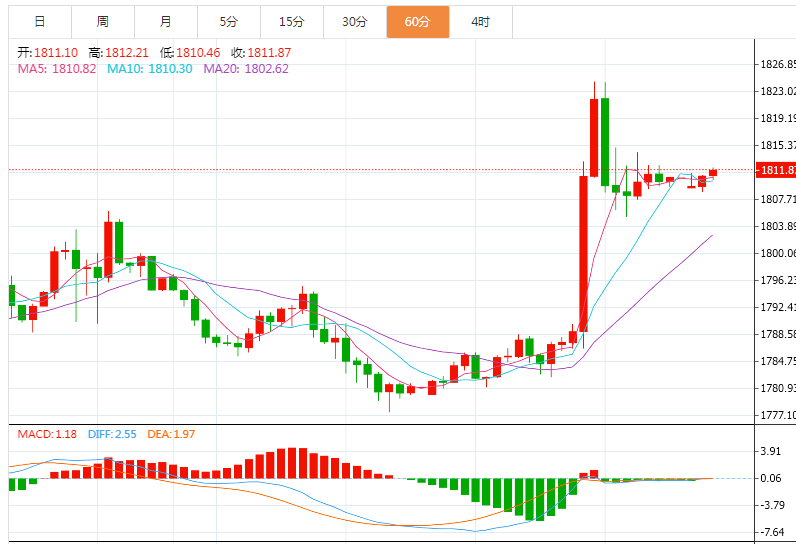
Task: Switch to the 月 monthly chart tab
Action: coord(166,22)
